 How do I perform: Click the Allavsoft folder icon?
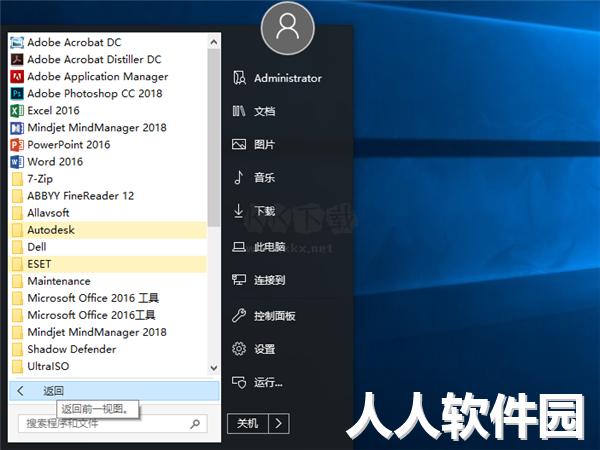pyautogui.click(x=17, y=213)
